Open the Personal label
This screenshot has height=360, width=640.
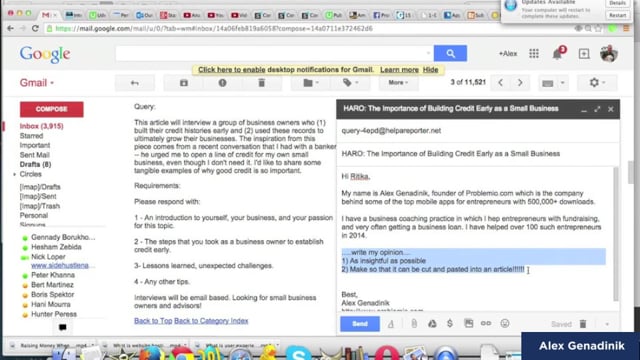point(34,216)
